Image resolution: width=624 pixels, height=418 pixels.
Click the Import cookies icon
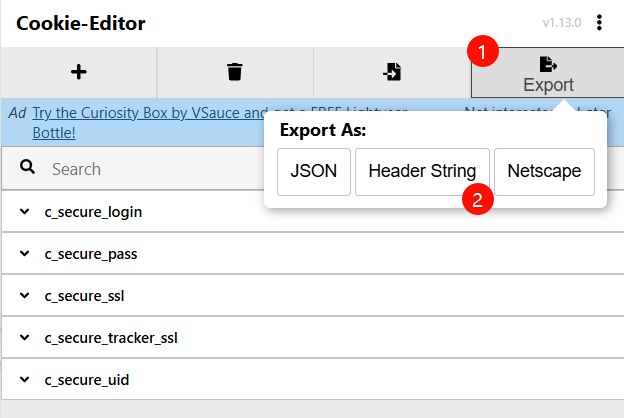pos(391,71)
